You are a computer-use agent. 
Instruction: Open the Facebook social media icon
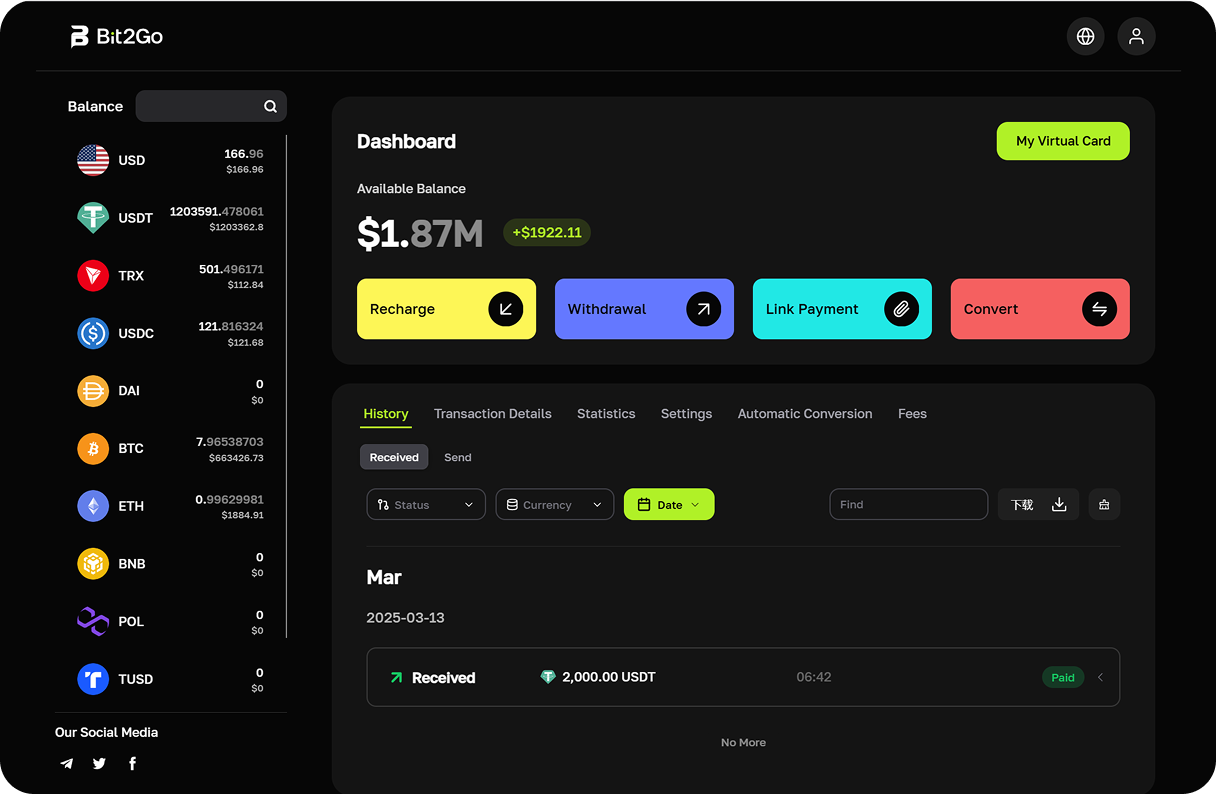[x=132, y=763]
